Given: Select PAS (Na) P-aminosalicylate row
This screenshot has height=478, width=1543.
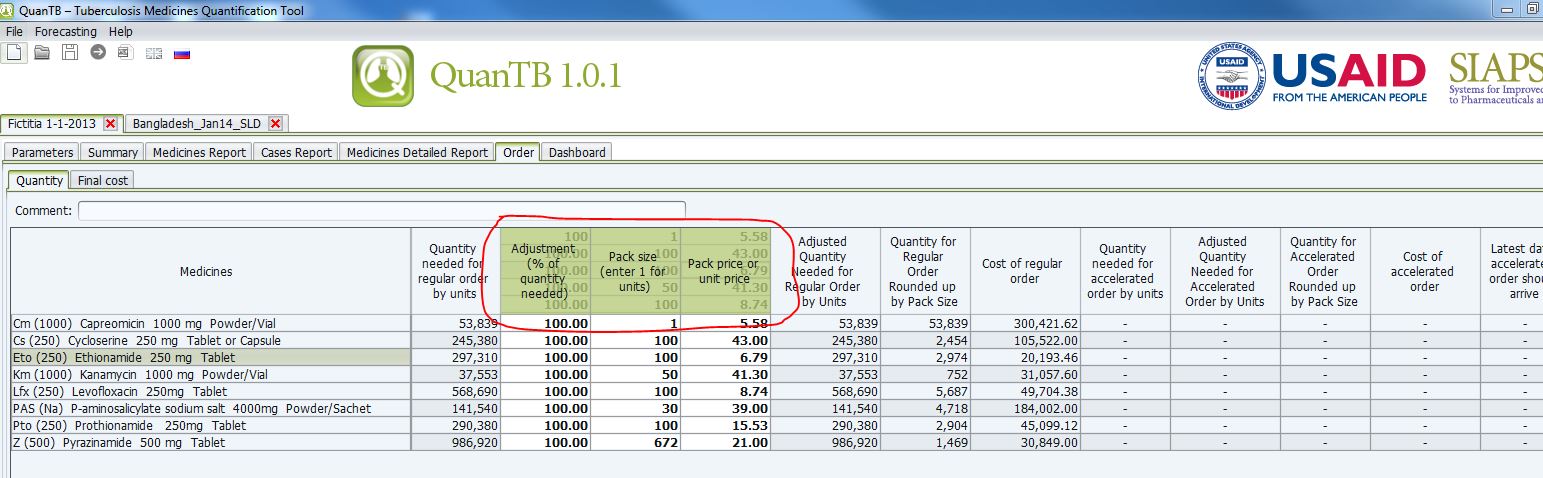Looking at the screenshot, I should (x=211, y=408).
